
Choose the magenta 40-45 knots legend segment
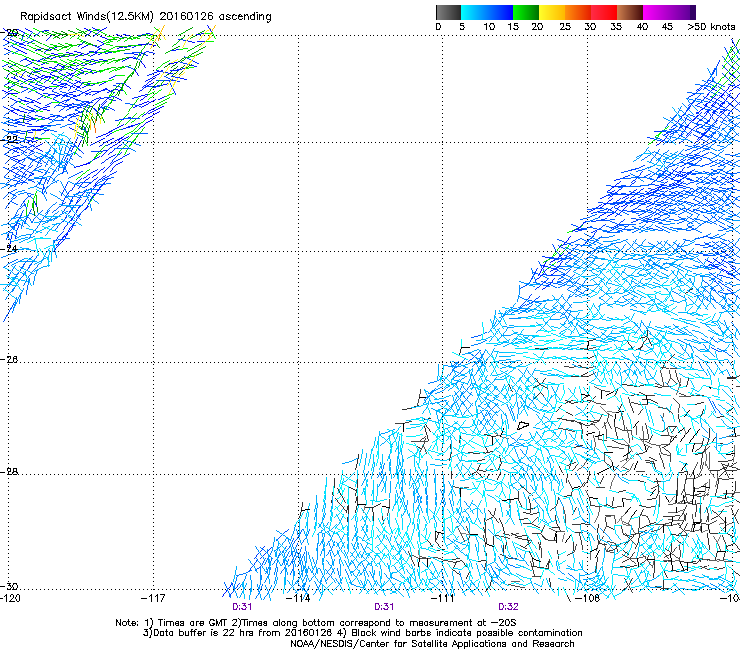point(656,12)
